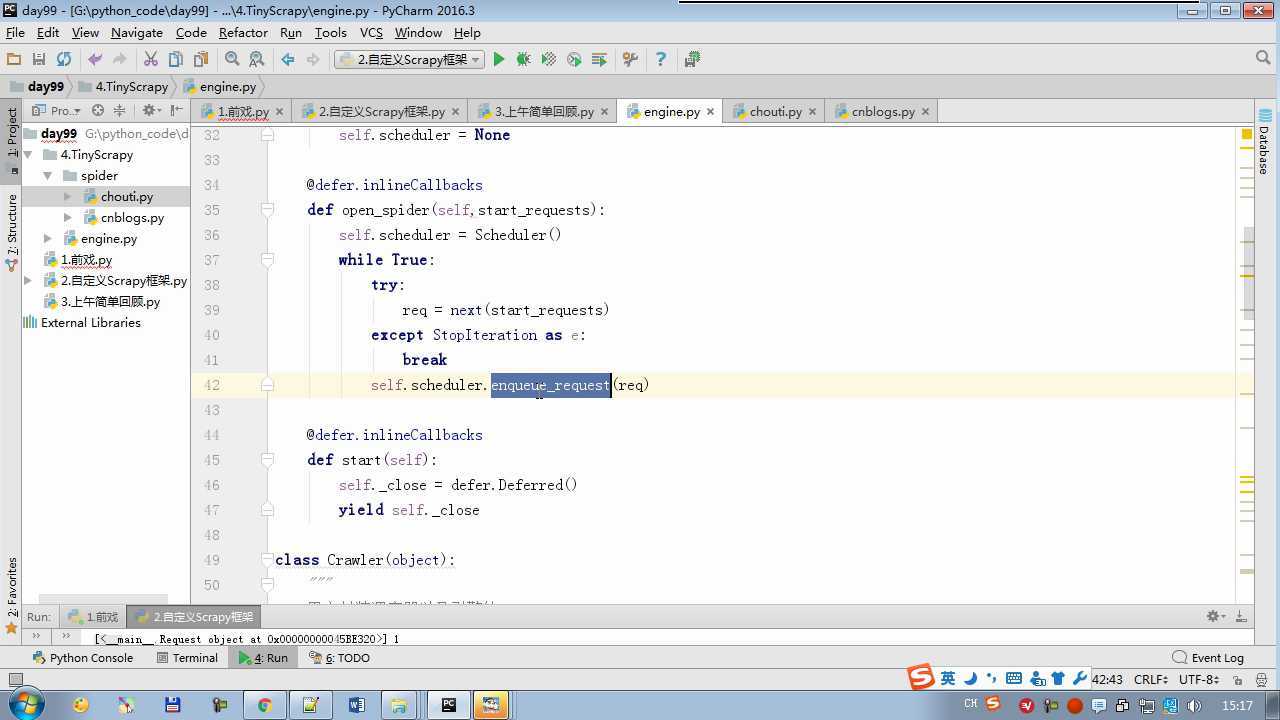Hide the Project panel with the pin icon
Screen dimensions: 1280x720
(176, 111)
